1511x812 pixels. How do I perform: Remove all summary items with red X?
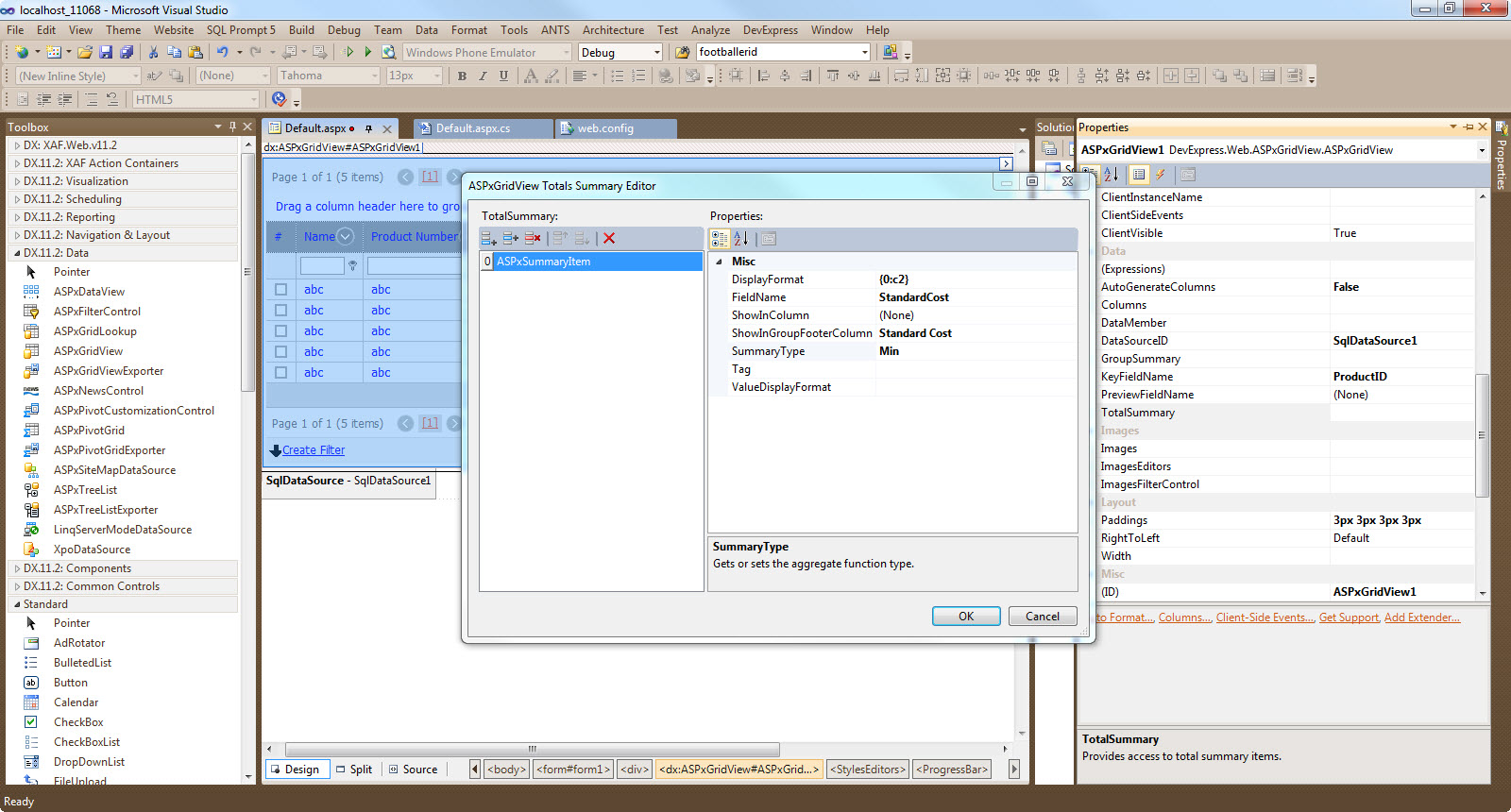609,239
